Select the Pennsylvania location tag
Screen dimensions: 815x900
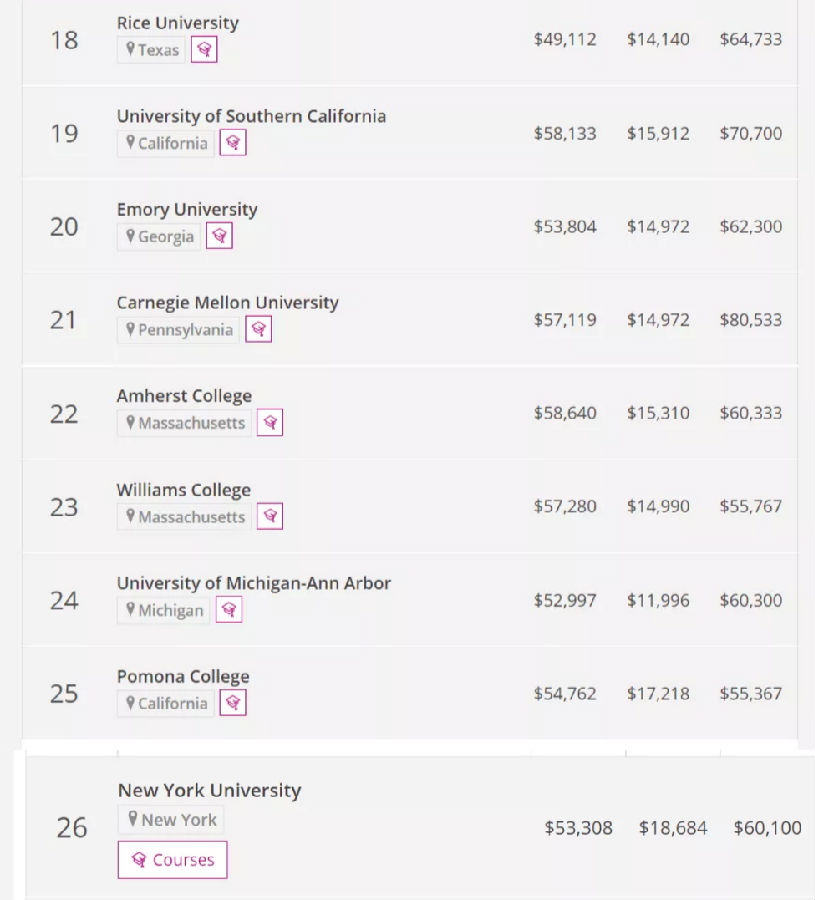[x=179, y=330]
